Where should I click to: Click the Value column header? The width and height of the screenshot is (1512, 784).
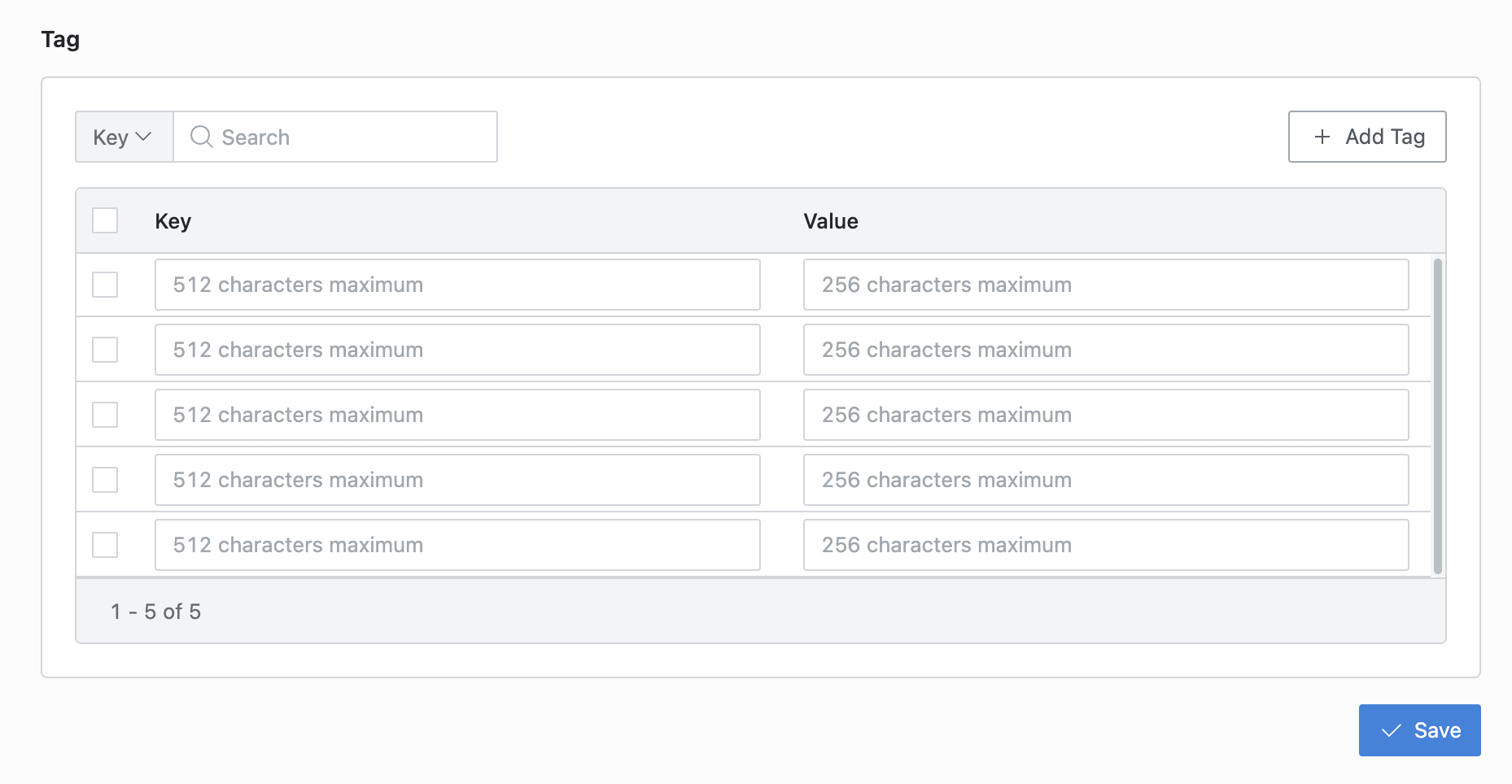point(831,221)
